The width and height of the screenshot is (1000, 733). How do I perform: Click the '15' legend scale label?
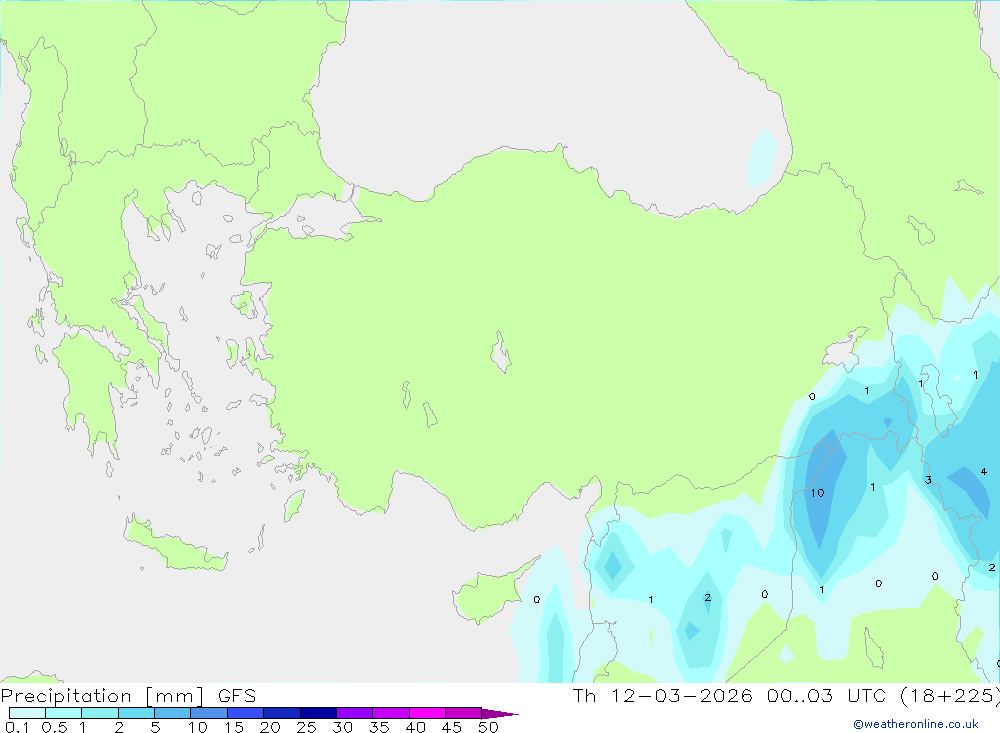[234, 727]
